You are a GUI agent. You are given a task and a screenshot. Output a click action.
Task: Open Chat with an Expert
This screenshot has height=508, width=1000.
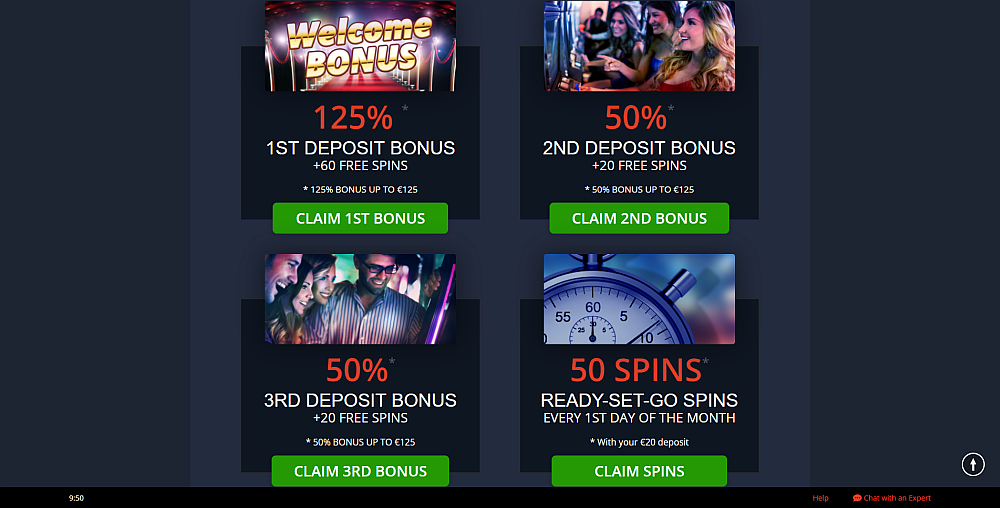[x=892, y=498]
